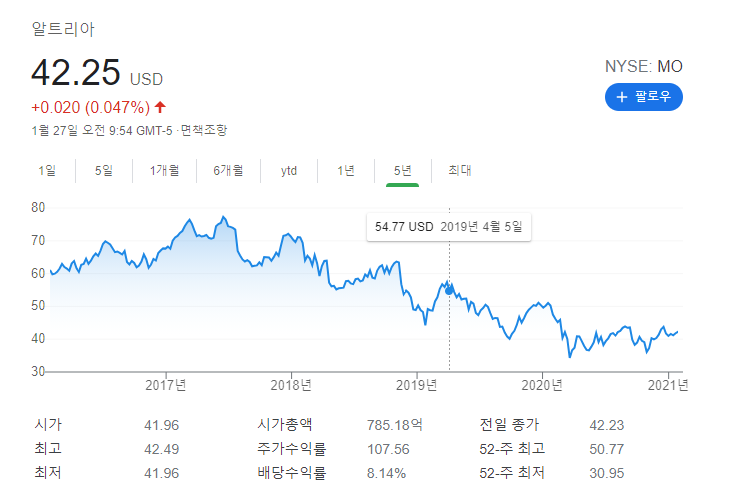Viewport: 736px width, 497px height.
Task: Click the 2020년 axis label
Action: tap(542, 385)
